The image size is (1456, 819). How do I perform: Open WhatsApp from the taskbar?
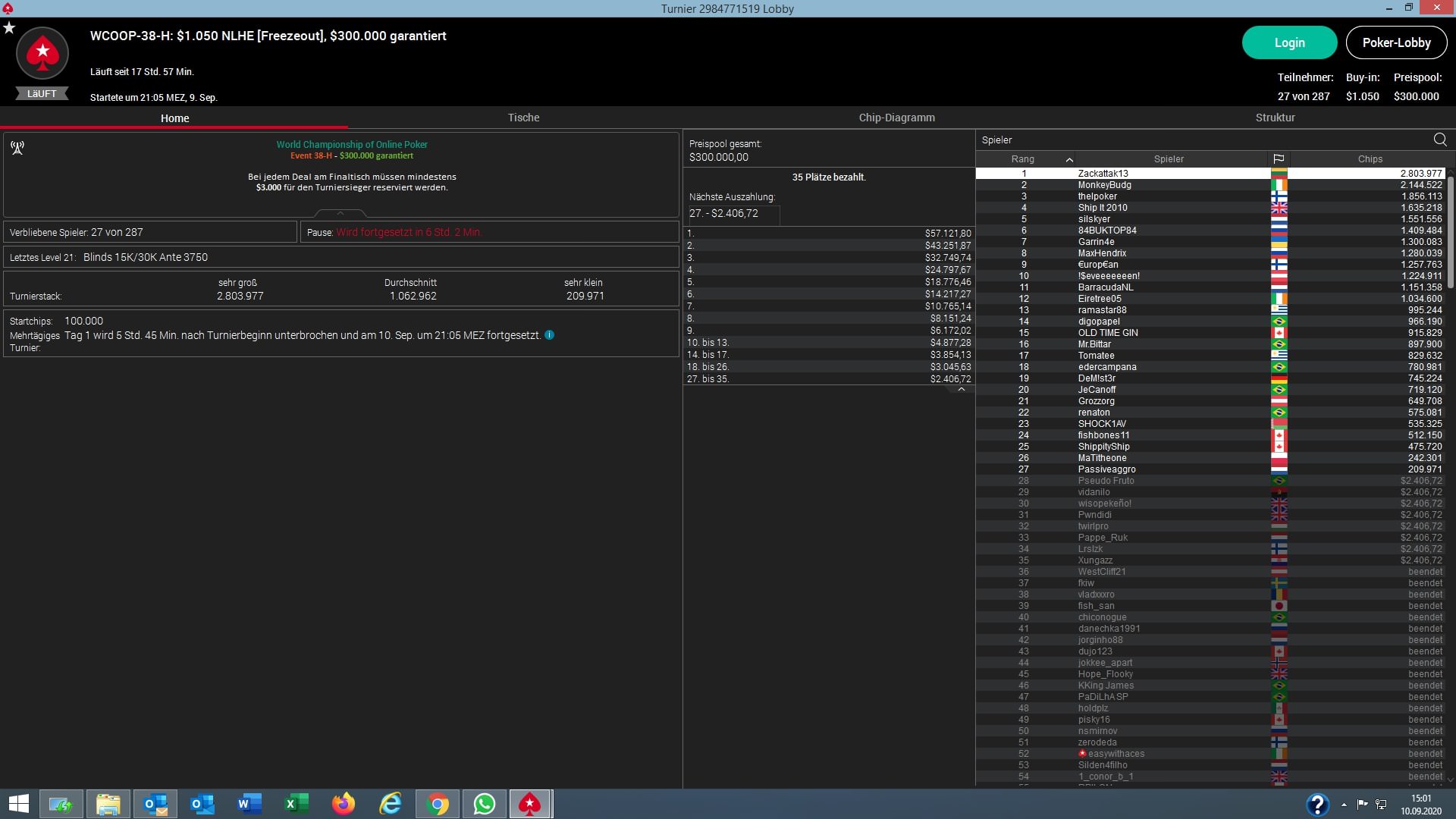(x=484, y=804)
